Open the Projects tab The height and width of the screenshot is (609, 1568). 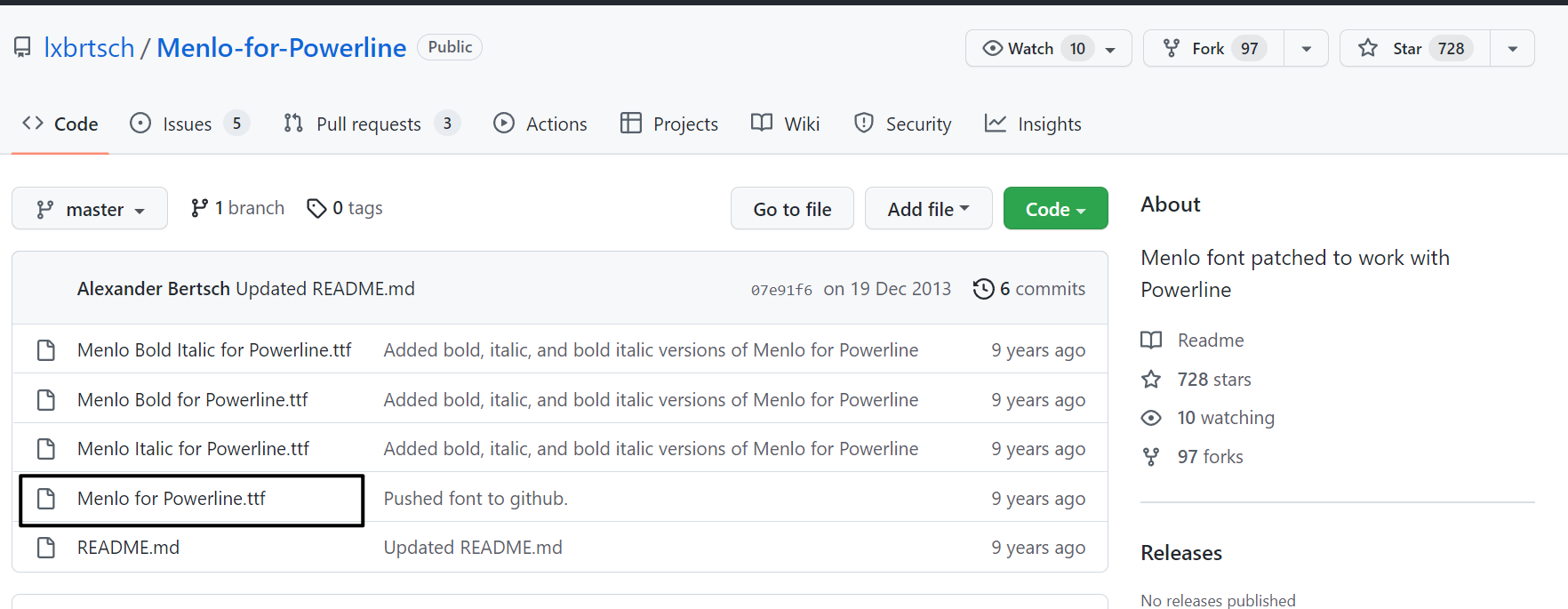click(x=669, y=124)
